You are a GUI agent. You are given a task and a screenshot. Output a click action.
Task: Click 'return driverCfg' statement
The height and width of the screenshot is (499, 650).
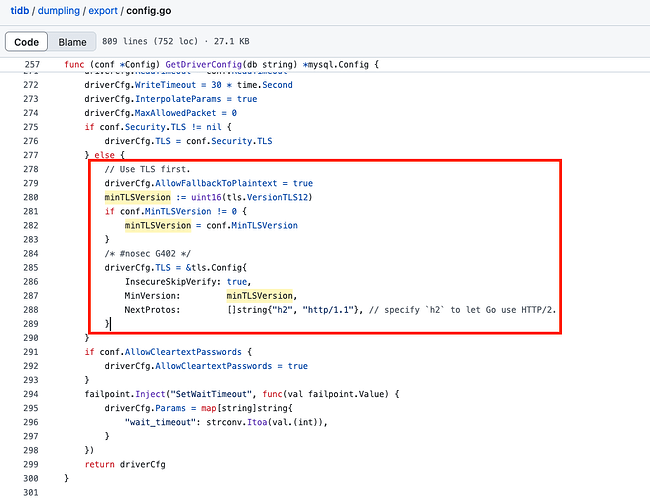point(125,465)
